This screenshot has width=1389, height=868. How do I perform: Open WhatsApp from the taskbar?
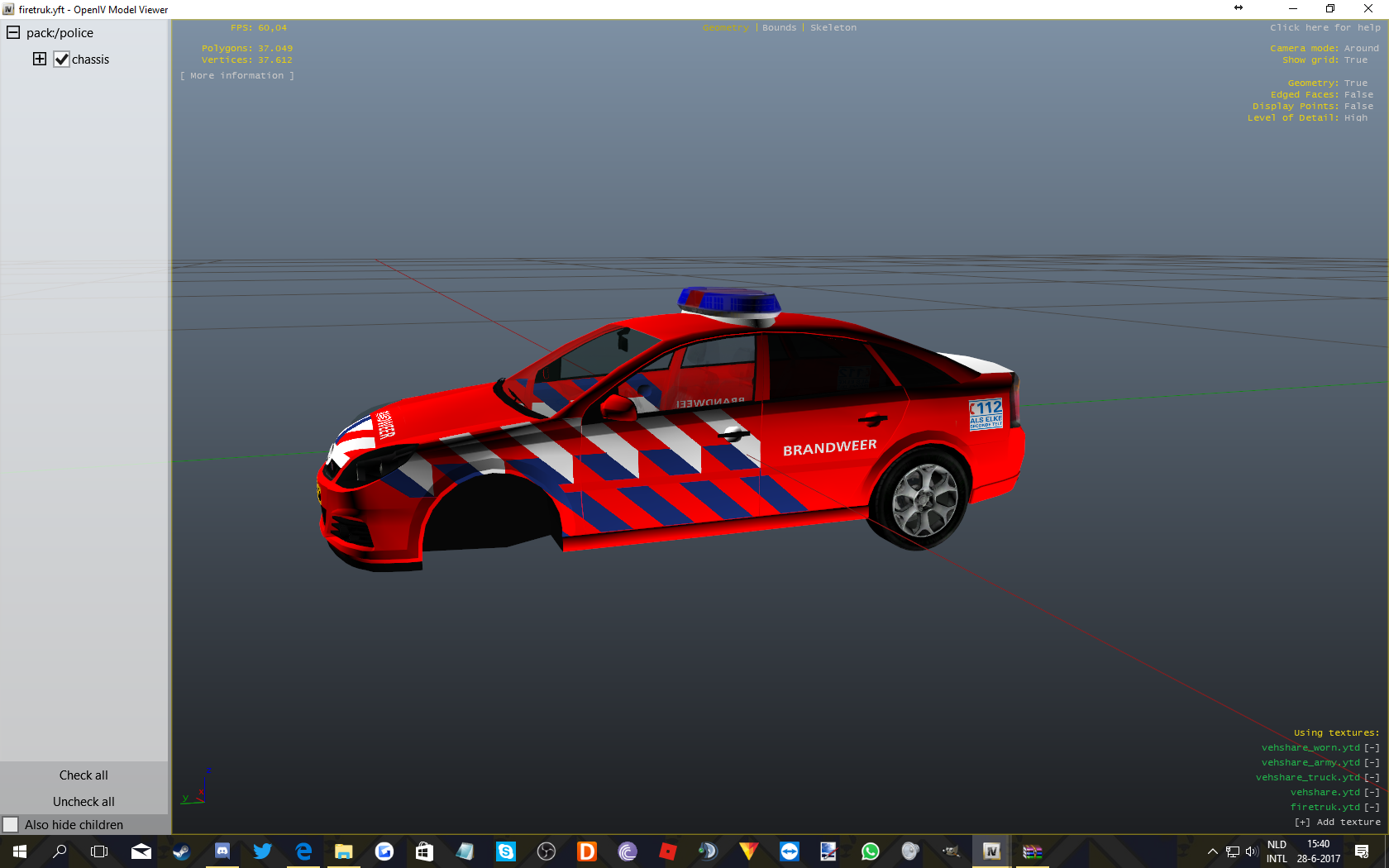[870, 851]
